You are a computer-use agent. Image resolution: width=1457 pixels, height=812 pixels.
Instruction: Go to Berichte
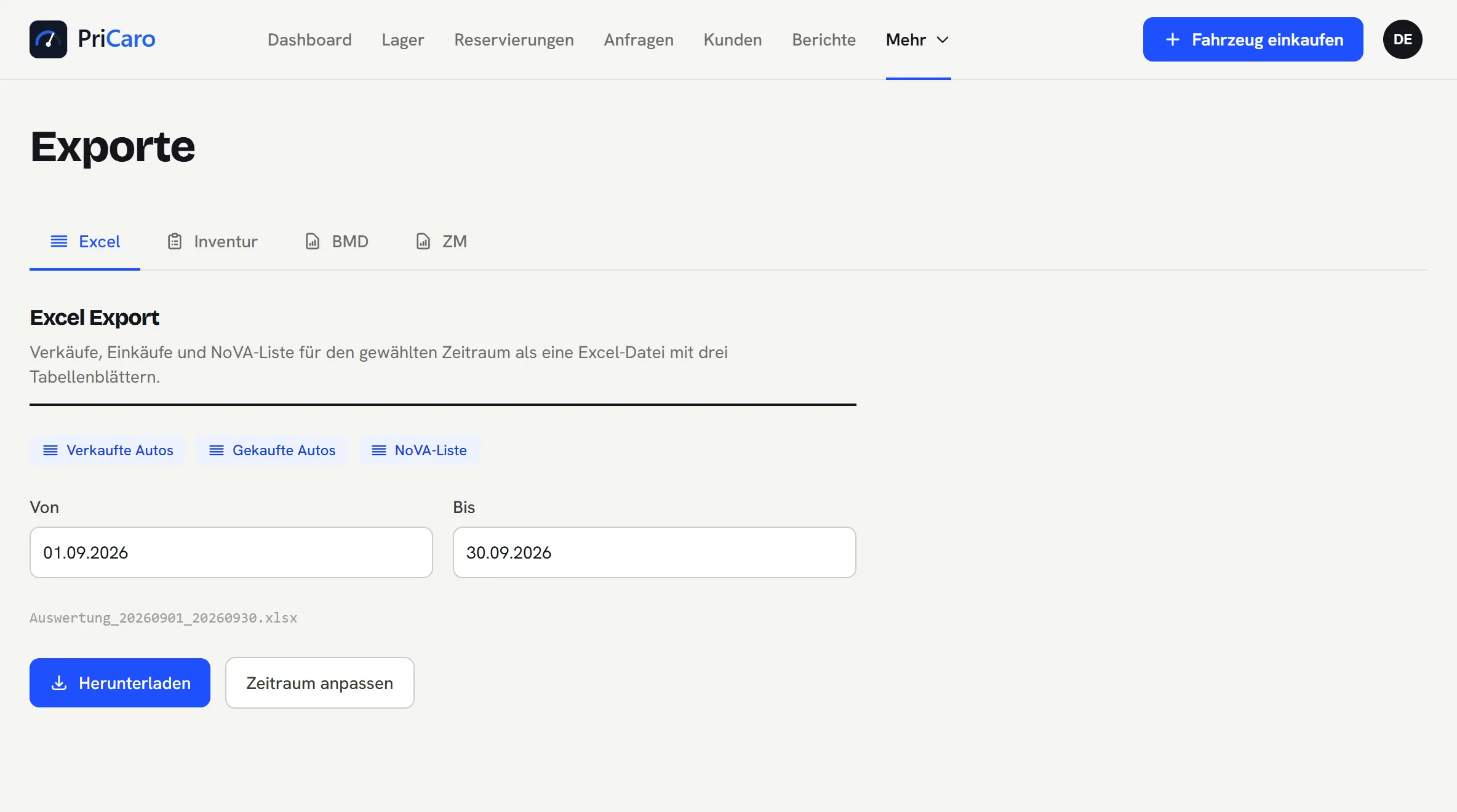824,39
